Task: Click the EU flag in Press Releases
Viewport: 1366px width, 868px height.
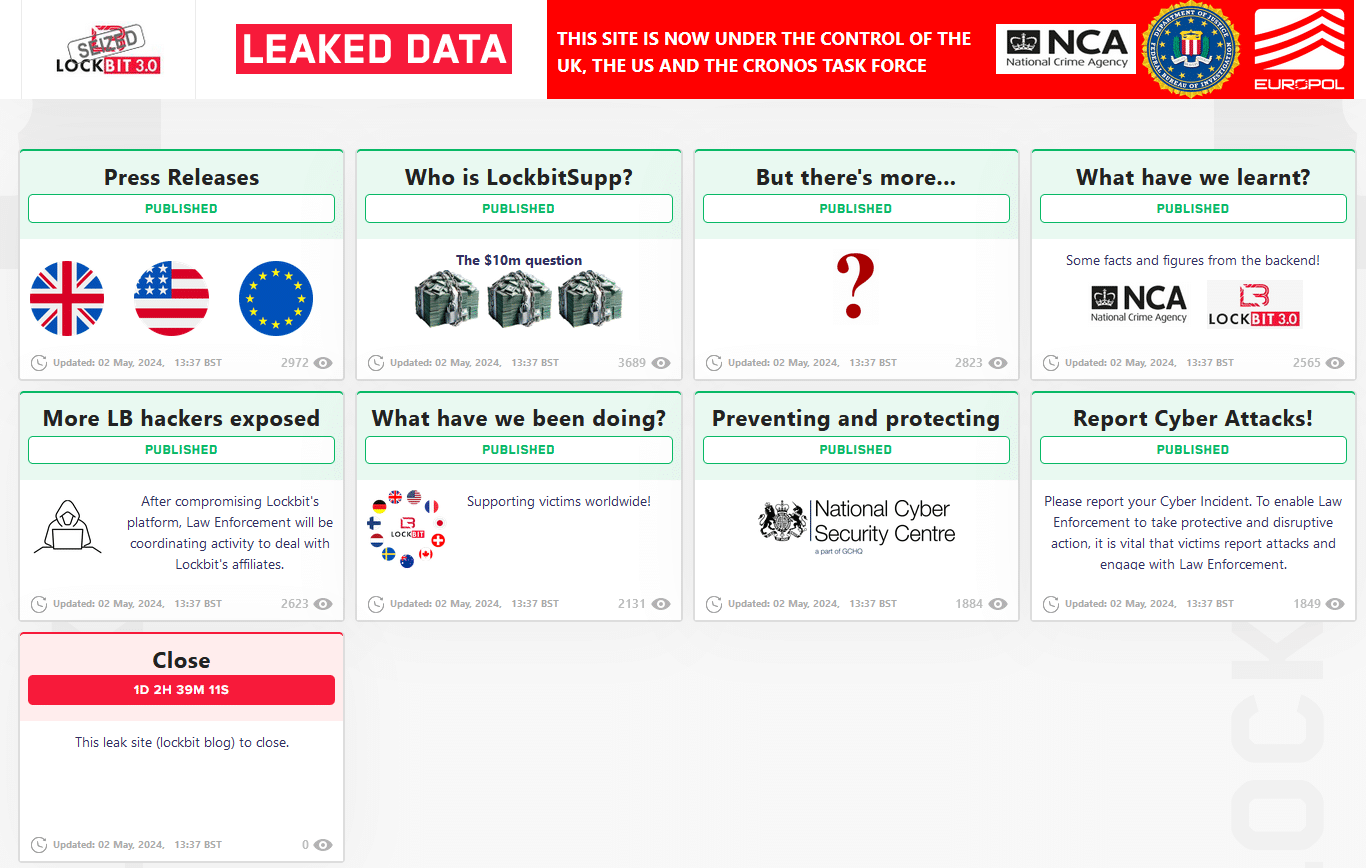Action: click(276, 298)
